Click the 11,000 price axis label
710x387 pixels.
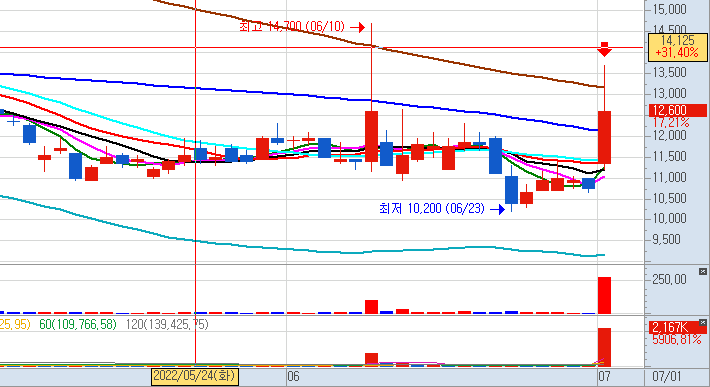(x=669, y=177)
